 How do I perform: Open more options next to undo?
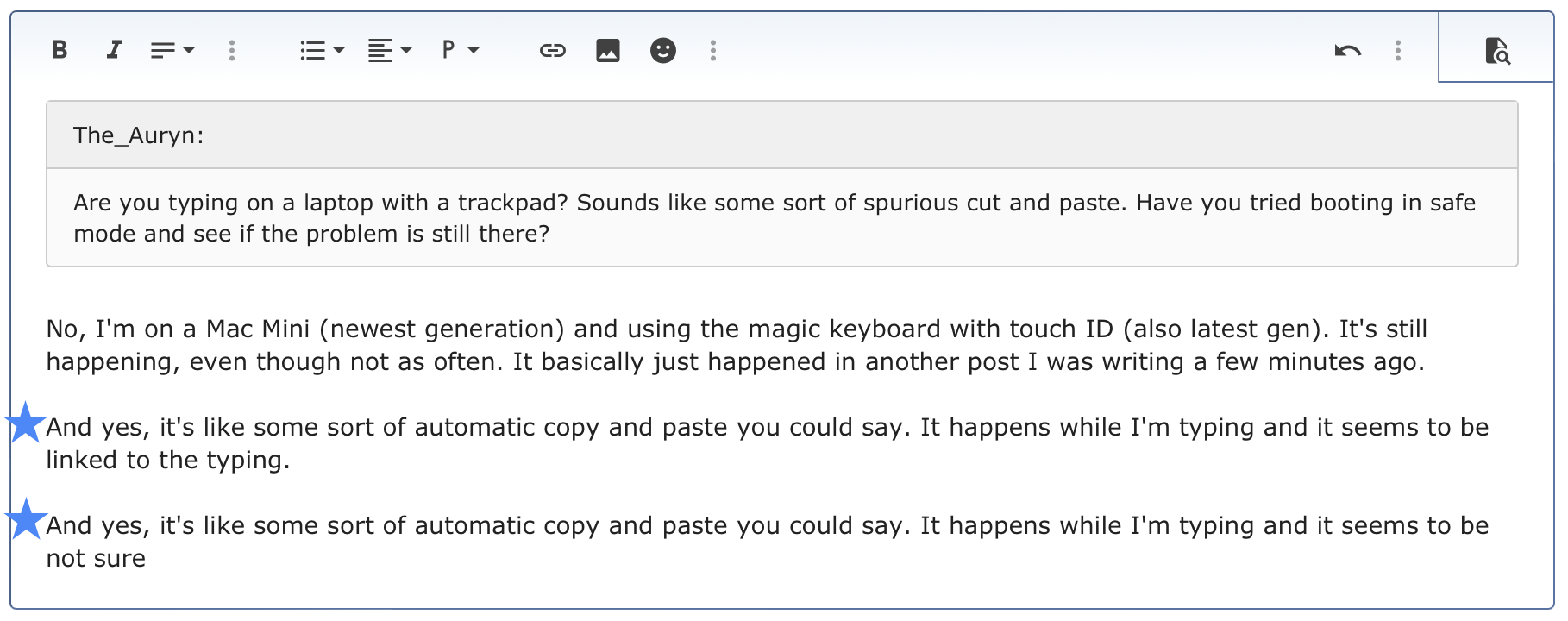[1398, 50]
